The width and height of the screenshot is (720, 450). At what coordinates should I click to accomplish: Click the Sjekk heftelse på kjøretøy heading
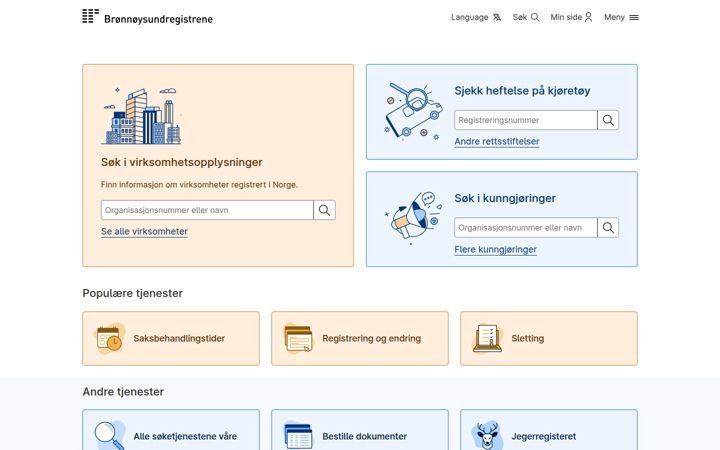[522, 91]
